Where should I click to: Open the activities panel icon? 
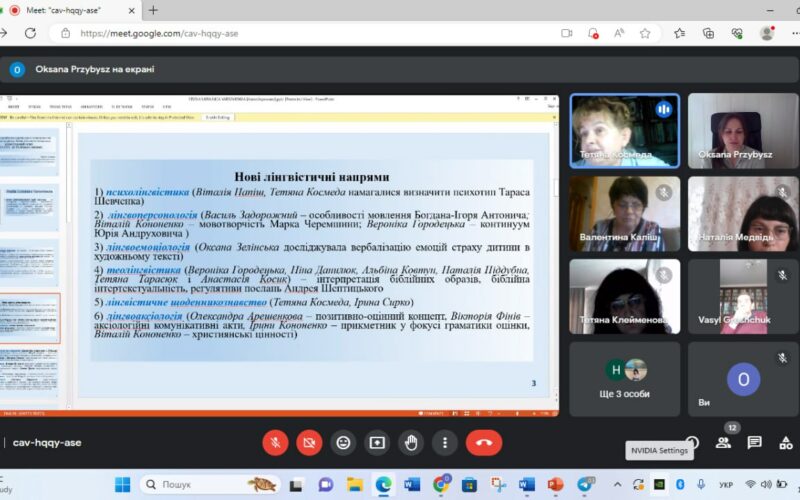(786, 443)
